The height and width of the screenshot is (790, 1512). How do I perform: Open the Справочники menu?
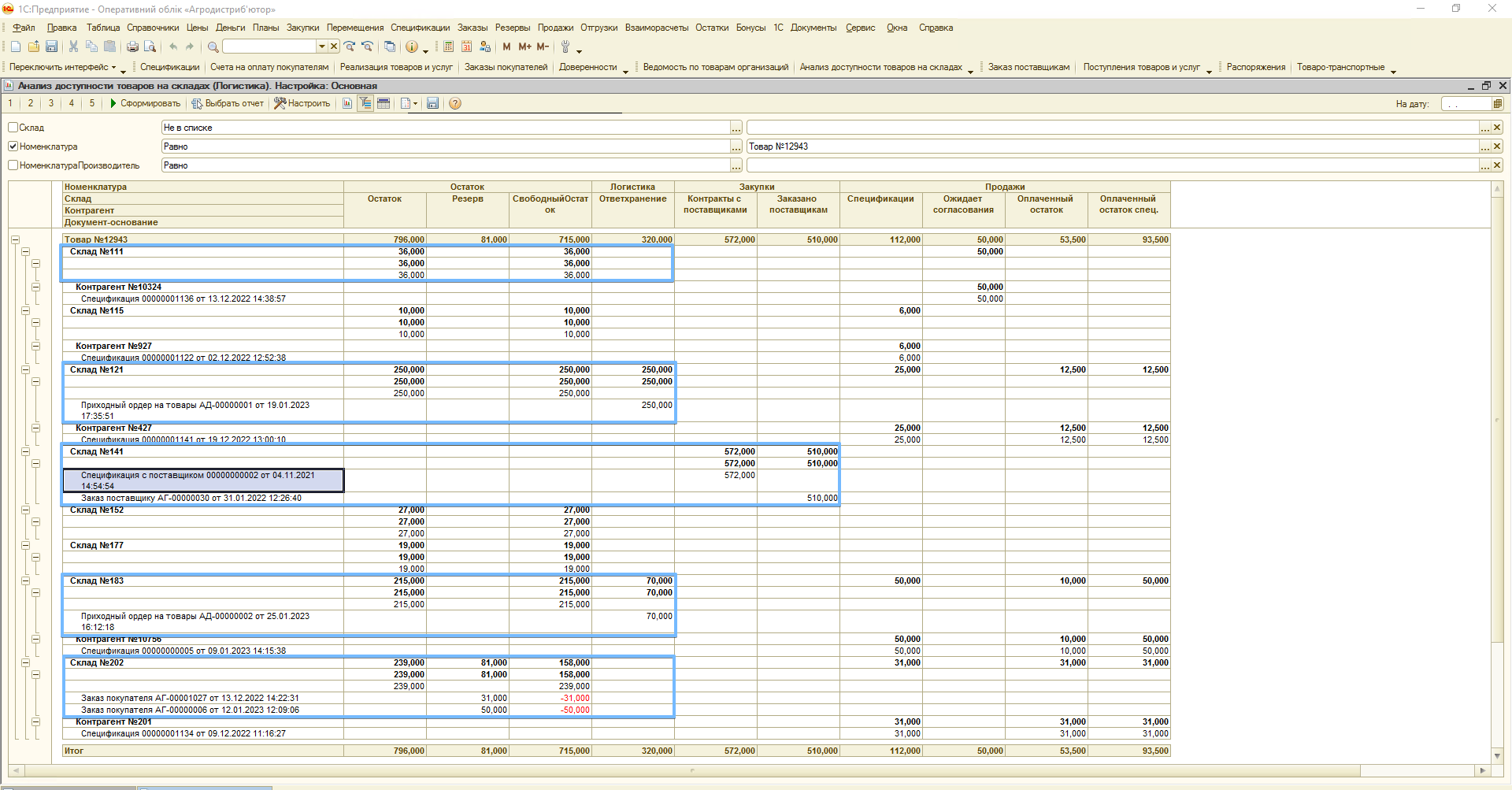[x=153, y=28]
